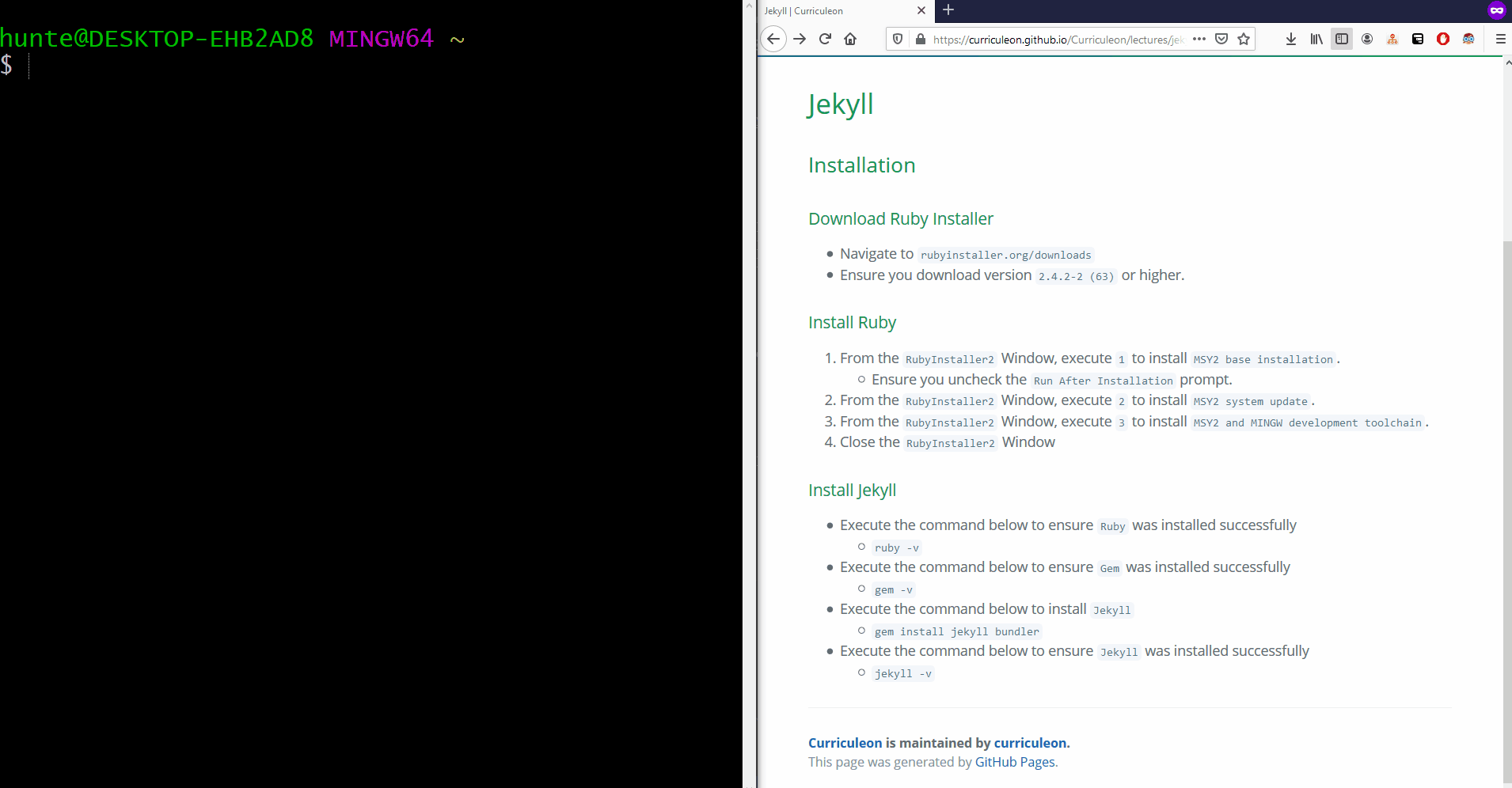Open the page actions (…) menu
Image resolution: width=1512 pixels, height=788 pixels.
click(1199, 39)
